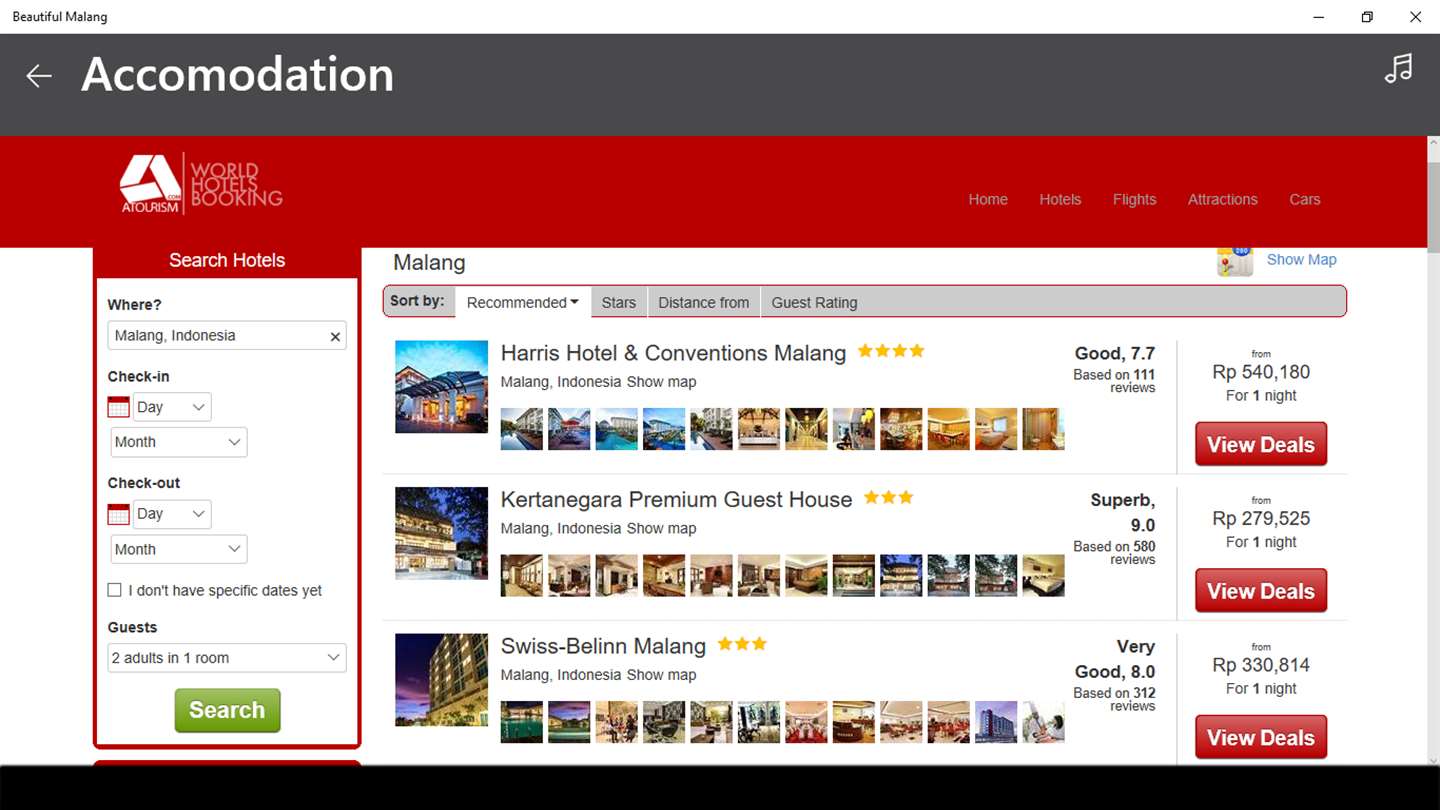Open Kertanegara Premium Guest House title

(x=676, y=500)
